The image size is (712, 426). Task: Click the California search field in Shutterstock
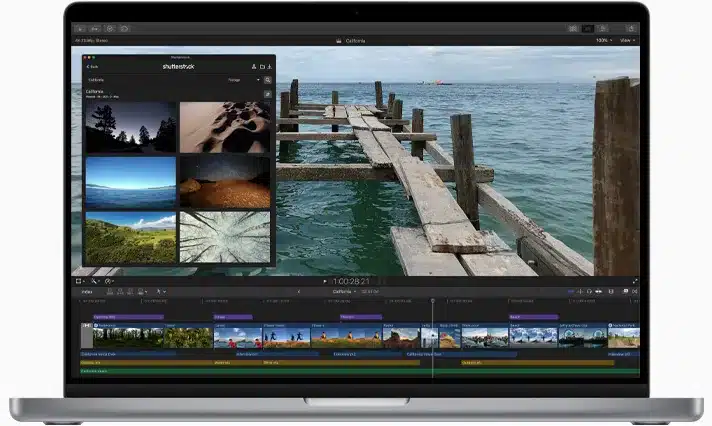[x=154, y=80]
